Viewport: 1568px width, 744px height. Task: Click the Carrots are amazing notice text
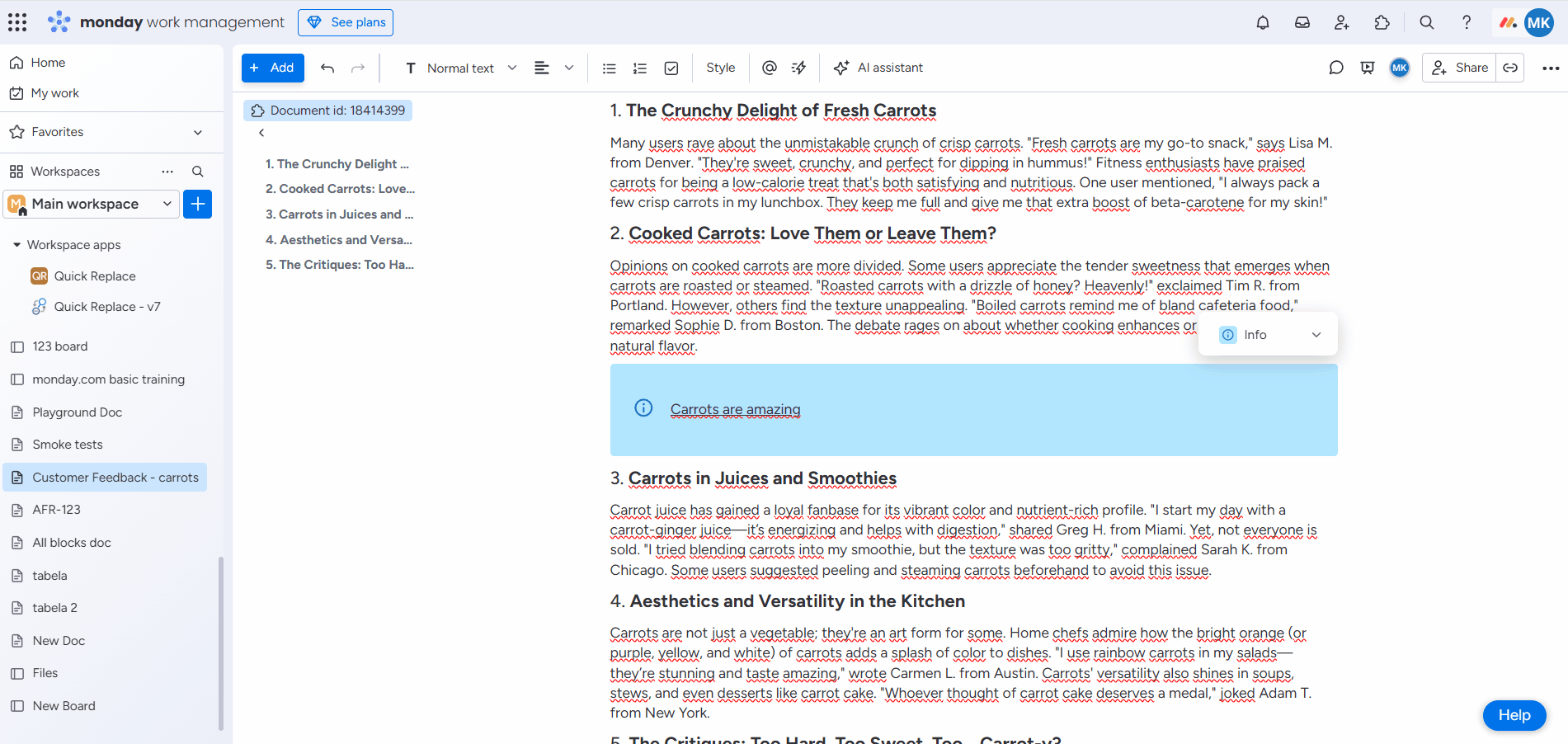coord(736,409)
